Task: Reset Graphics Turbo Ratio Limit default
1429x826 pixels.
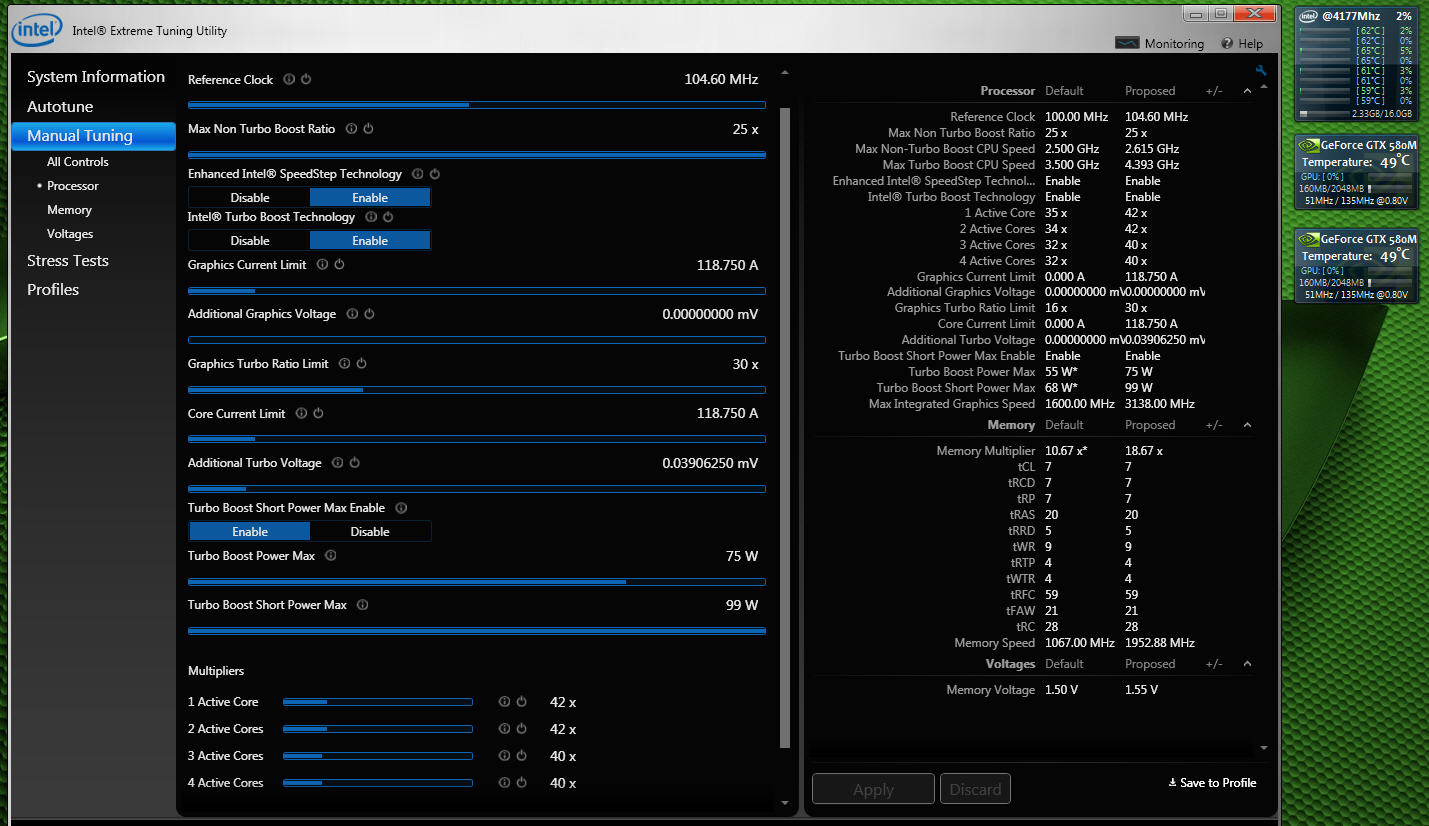Action: click(361, 364)
